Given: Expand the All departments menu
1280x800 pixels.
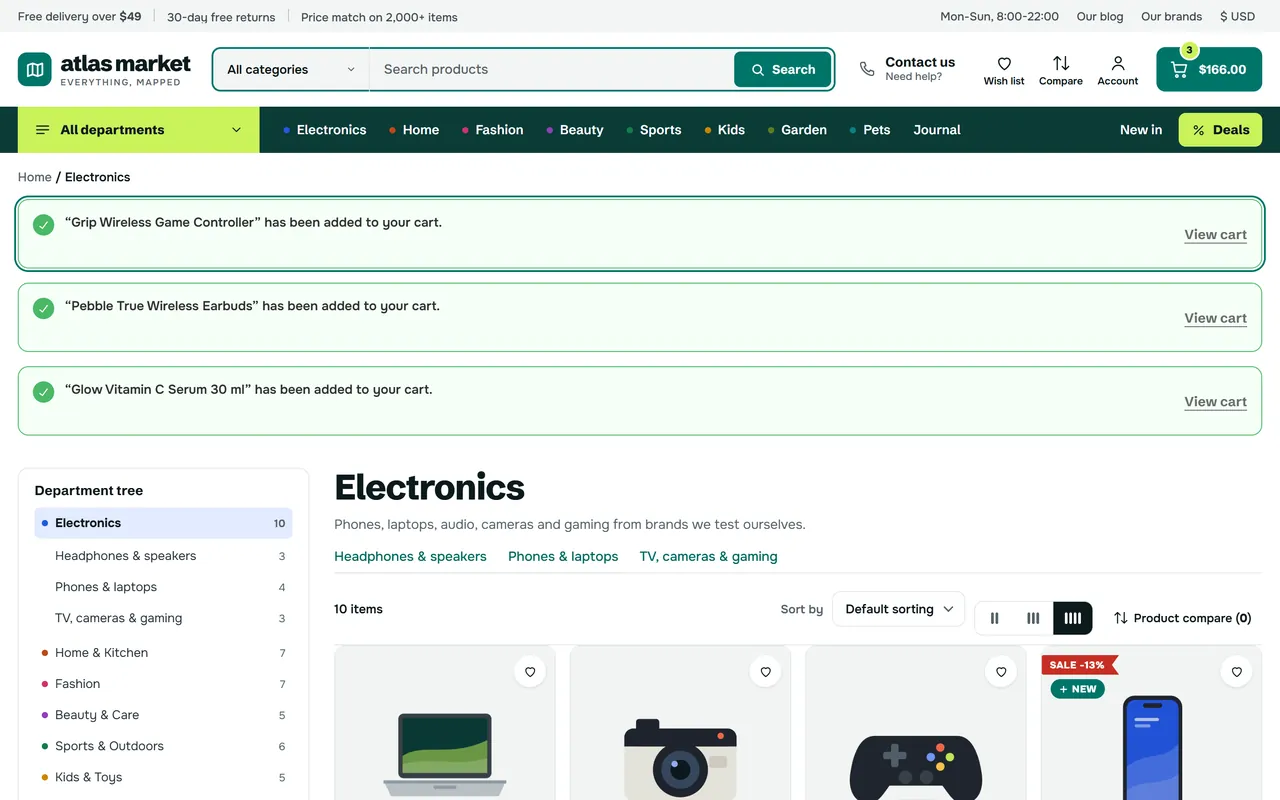Looking at the screenshot, I should [139, 130].
